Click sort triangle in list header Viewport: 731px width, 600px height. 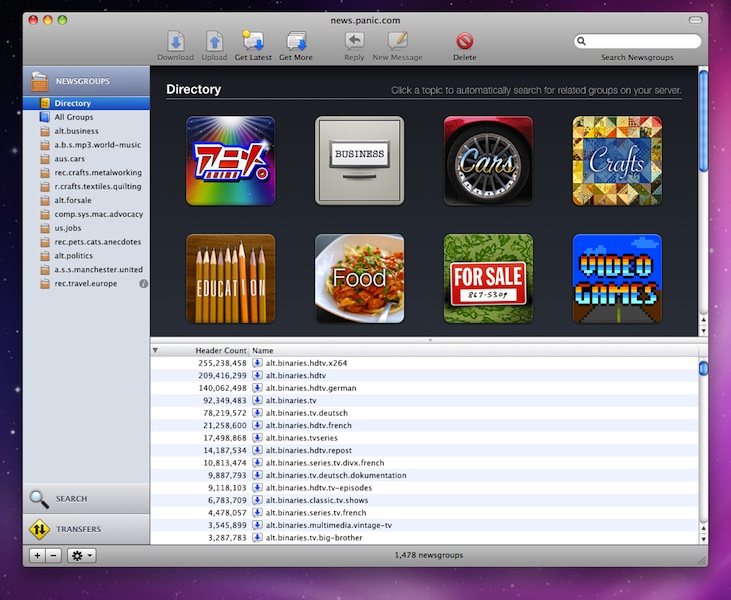pyautogui.click(x=155, y=351)
